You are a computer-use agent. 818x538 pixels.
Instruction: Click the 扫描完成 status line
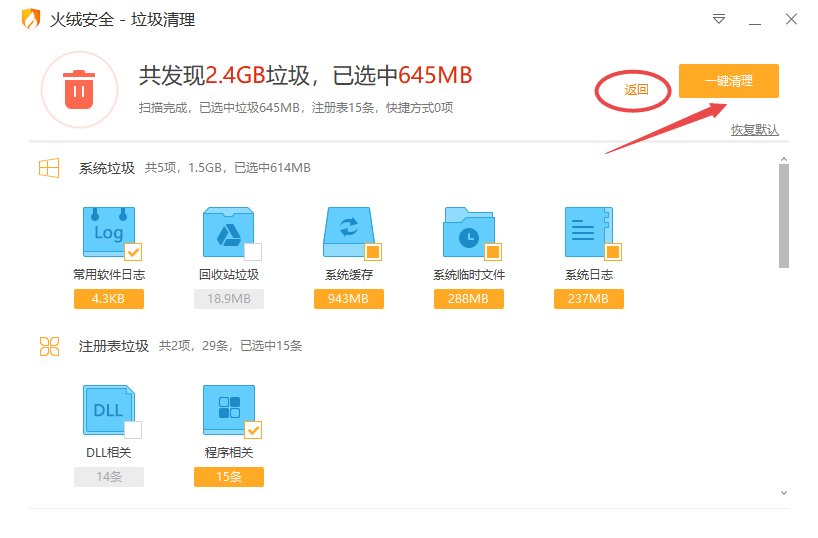[x=296, y=108]
